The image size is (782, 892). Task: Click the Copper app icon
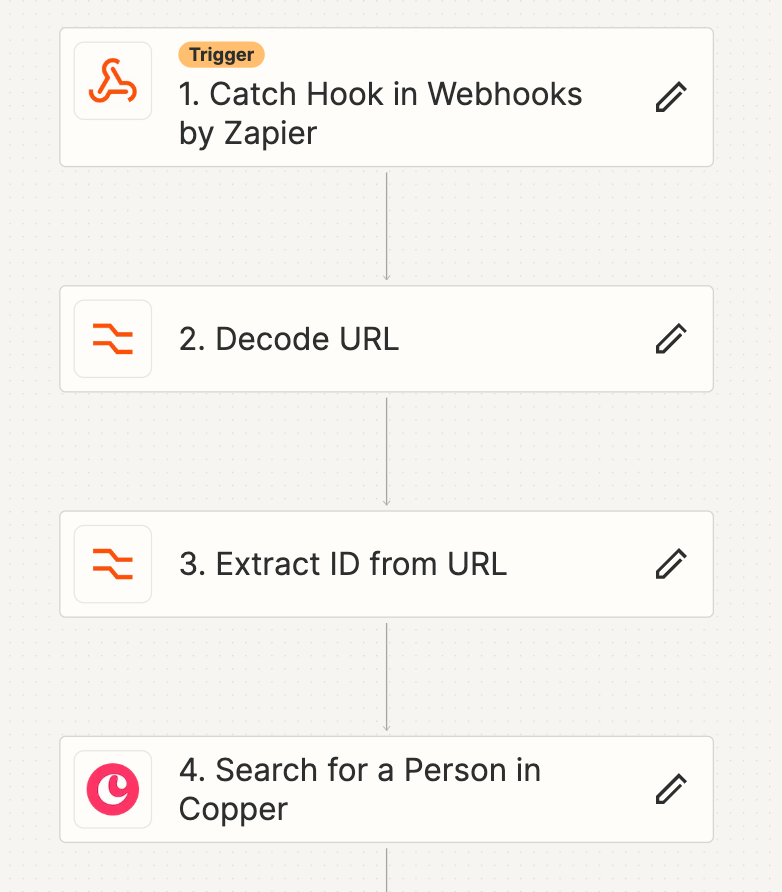click(113, 789)
